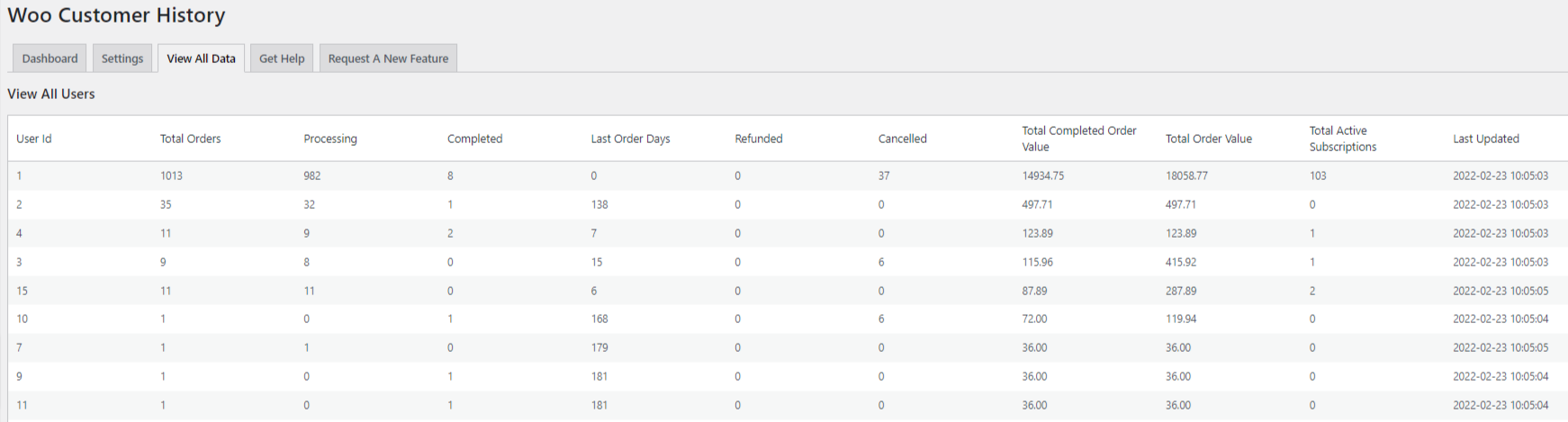Click total order value 18058.77
This screenshot has height=422, width=1568.
coord(1186,175)
